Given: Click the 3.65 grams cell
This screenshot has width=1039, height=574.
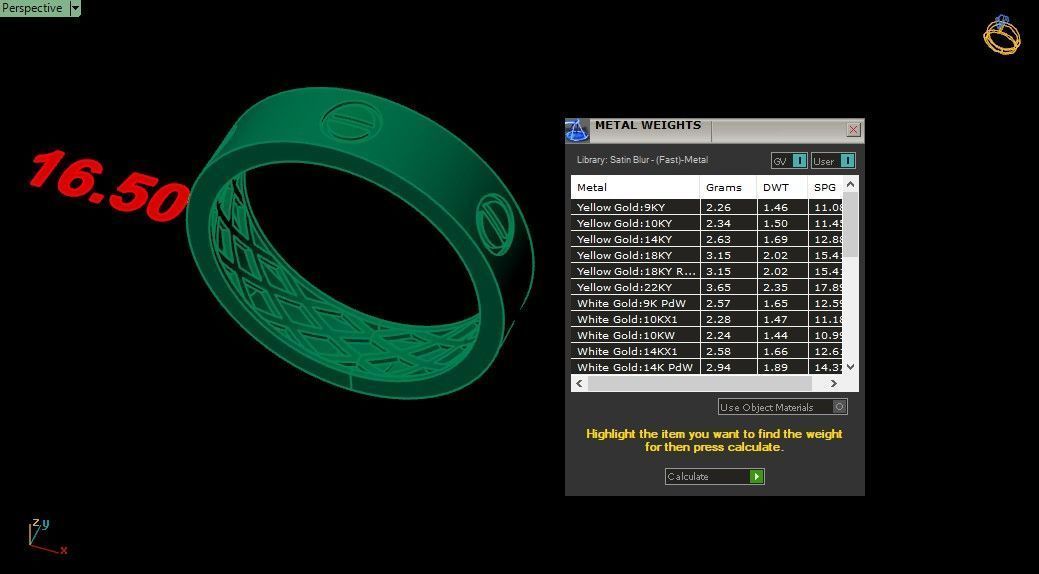Looking at the screenshot, I should (728, 287).
